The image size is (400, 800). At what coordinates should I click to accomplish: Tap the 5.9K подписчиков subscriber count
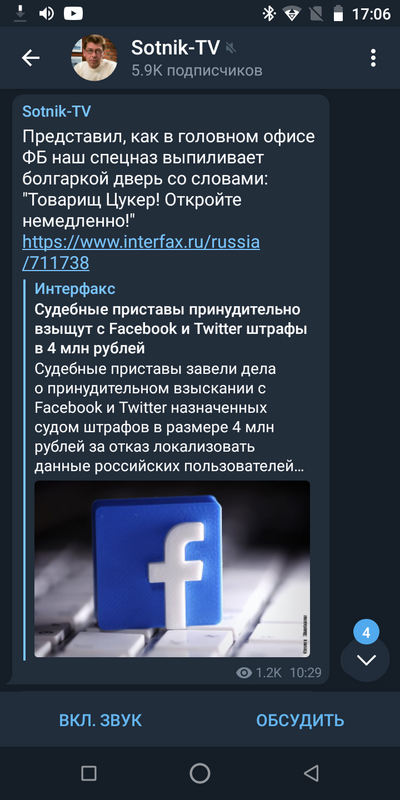pyautogui.click(x=197, y=70)
